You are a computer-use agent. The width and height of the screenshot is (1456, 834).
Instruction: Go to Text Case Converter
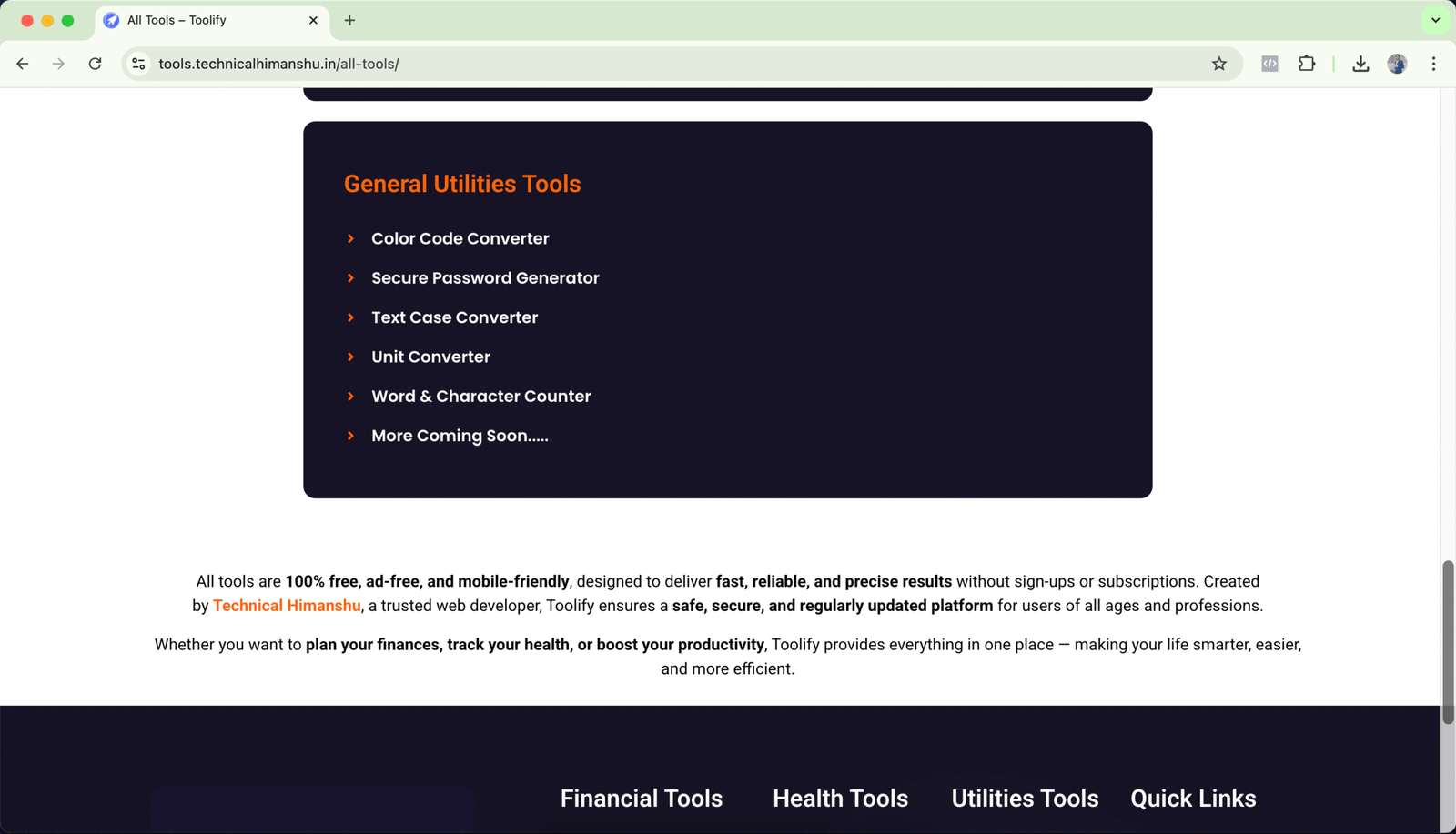coord(454,317)
